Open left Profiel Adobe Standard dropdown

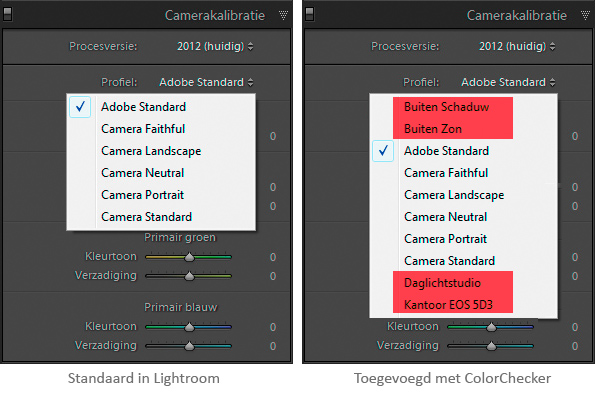point(206,82)
